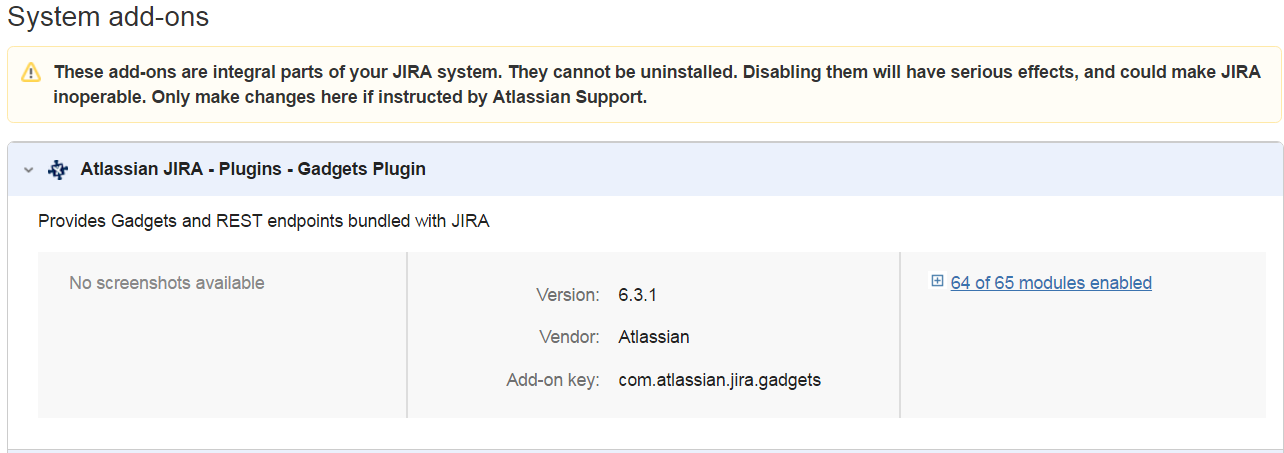Click the Atlassian vendor name
Viewport: 1284px width, 453px height.
[x=654, y=337]
